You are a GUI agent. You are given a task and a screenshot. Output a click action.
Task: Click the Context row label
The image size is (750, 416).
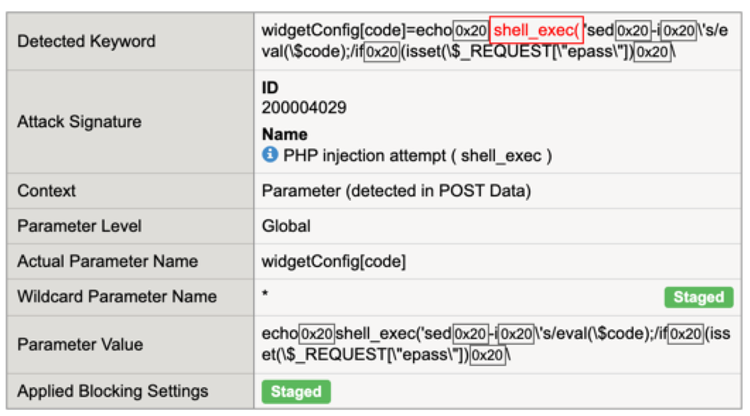pos(47,190)
